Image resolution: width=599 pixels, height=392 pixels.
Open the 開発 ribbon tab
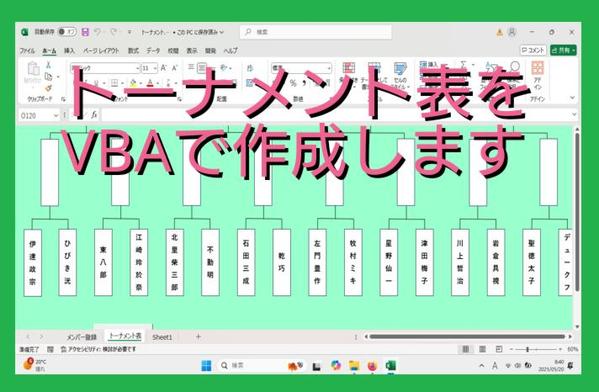tap(210, 50)
